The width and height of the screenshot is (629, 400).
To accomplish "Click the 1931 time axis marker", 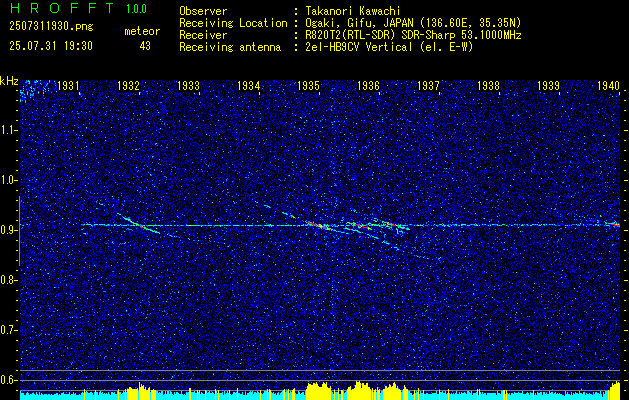I will coord(68,85).
